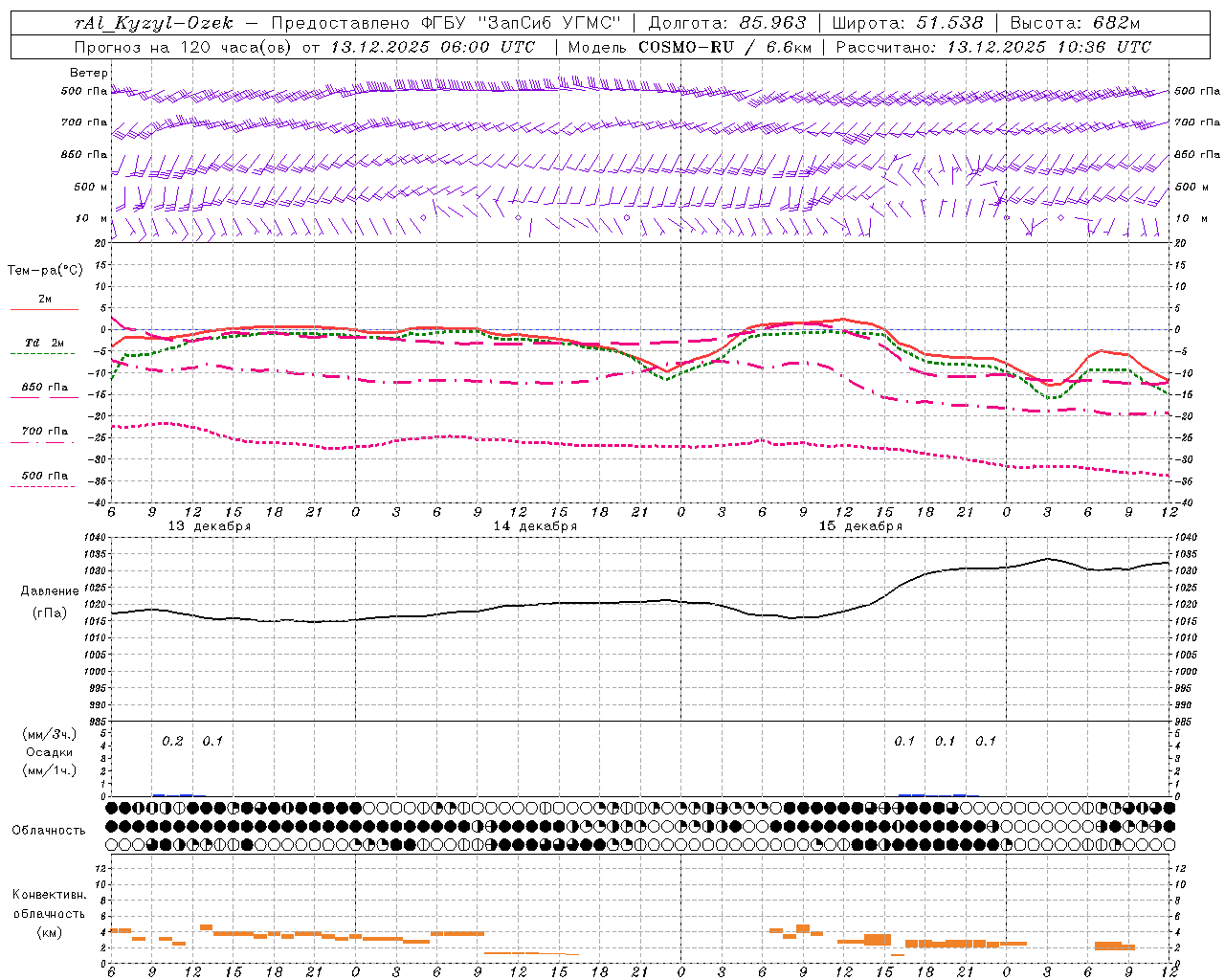
Task: Click the (гПа) unit label under Давление
Action: coord(50,612)
